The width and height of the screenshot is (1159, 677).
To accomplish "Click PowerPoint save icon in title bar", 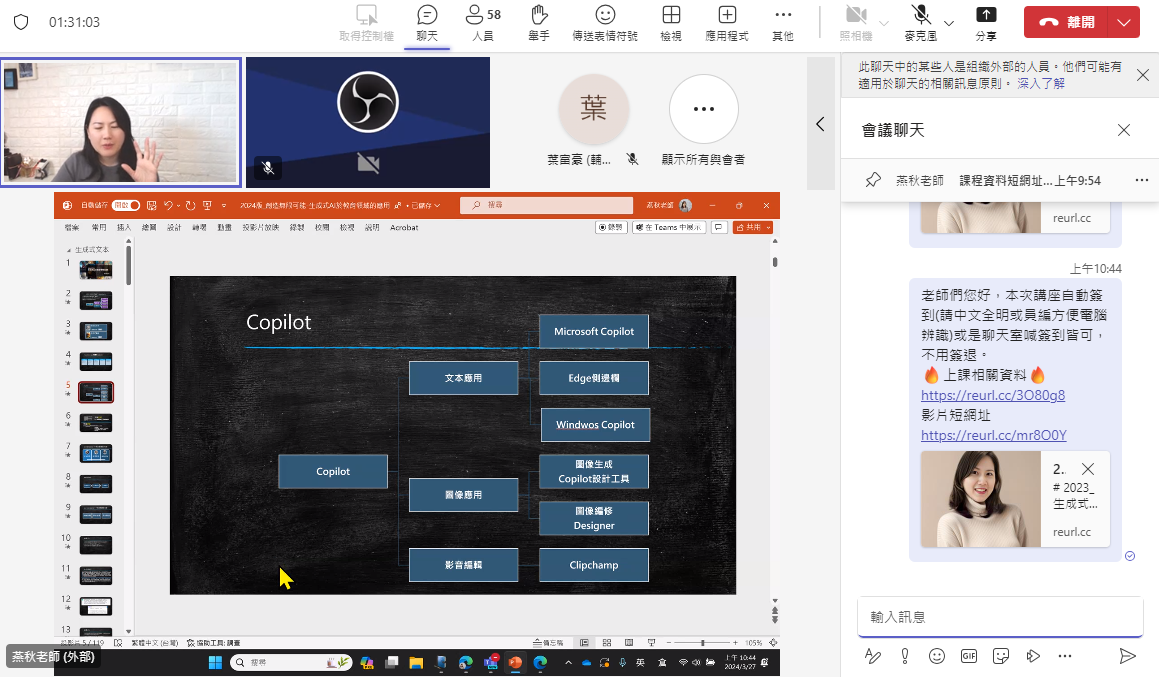I will pyautogui.click(x=152, y=205).
